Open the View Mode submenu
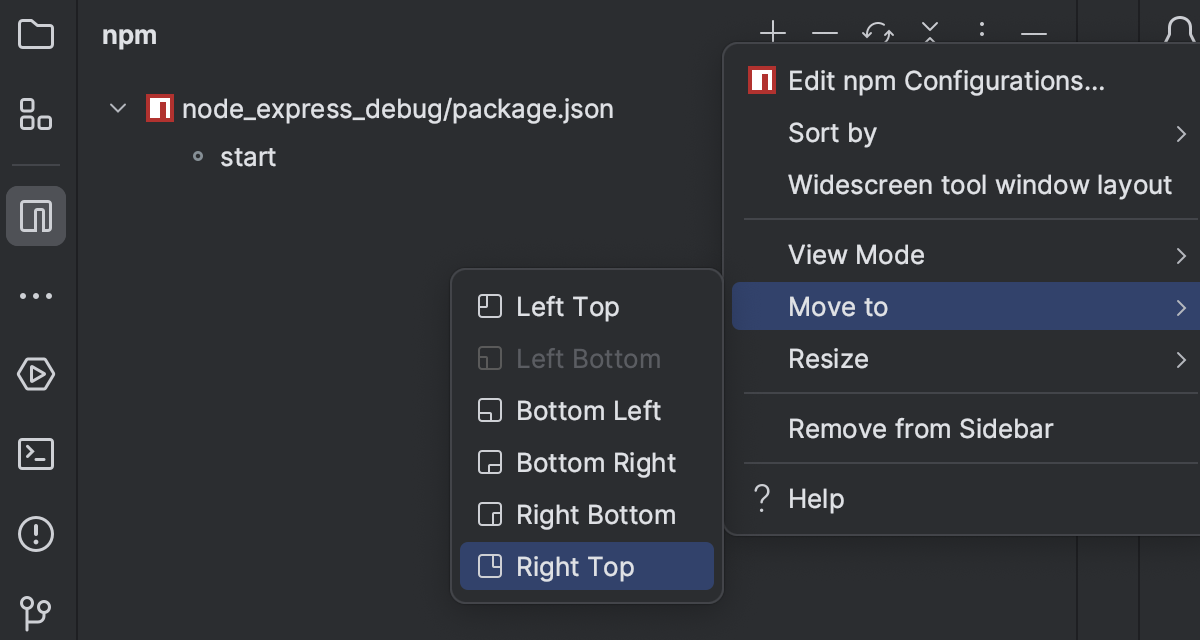 click(x=855, y=255)
